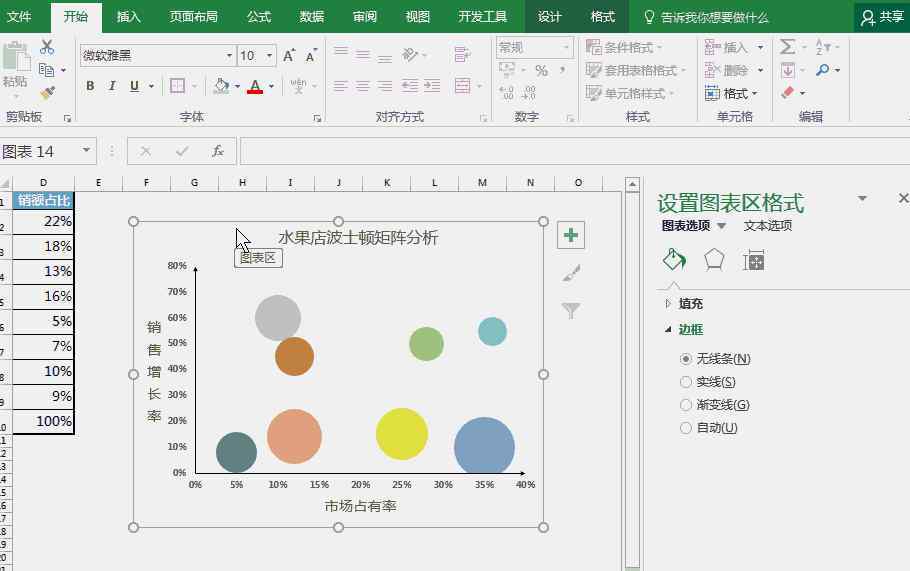Toggle Bold formatting

click(x=90, y=86)
